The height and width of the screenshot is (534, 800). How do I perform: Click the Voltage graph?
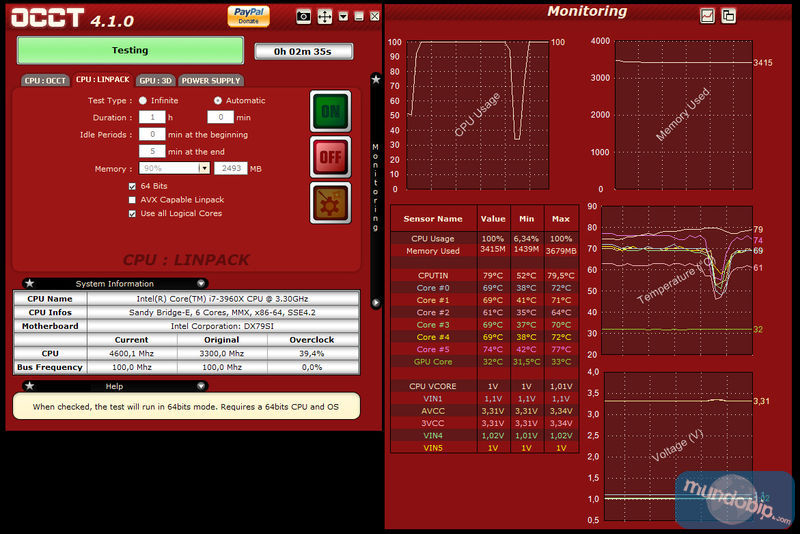click(x=679, y=446)
